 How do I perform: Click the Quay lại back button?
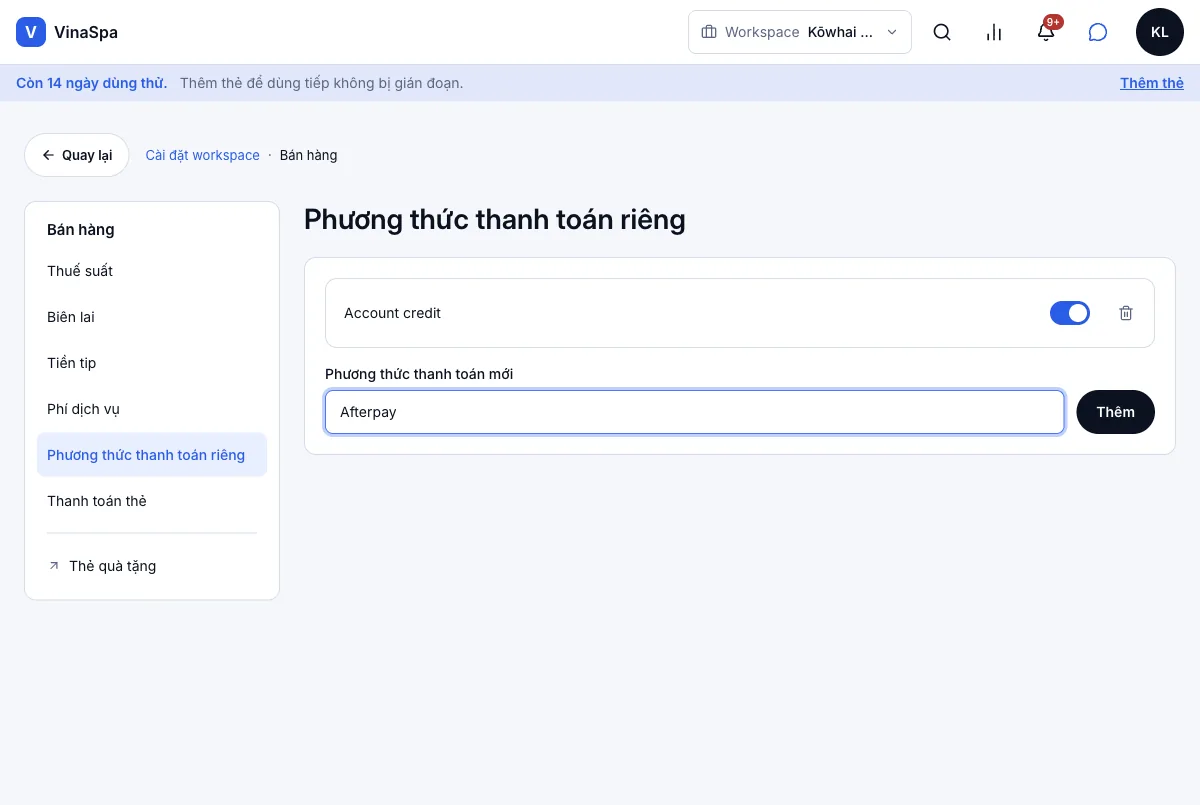tap(77, 155)
